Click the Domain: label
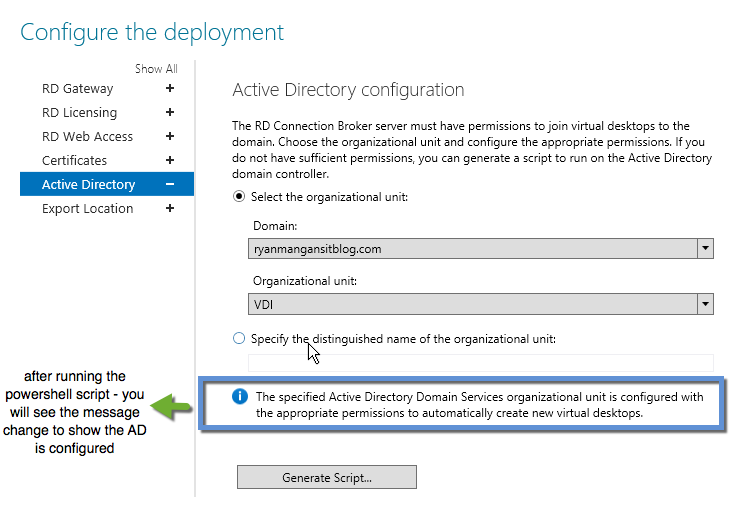The width and height of the screenshot is (734, 517). point(275,226)
